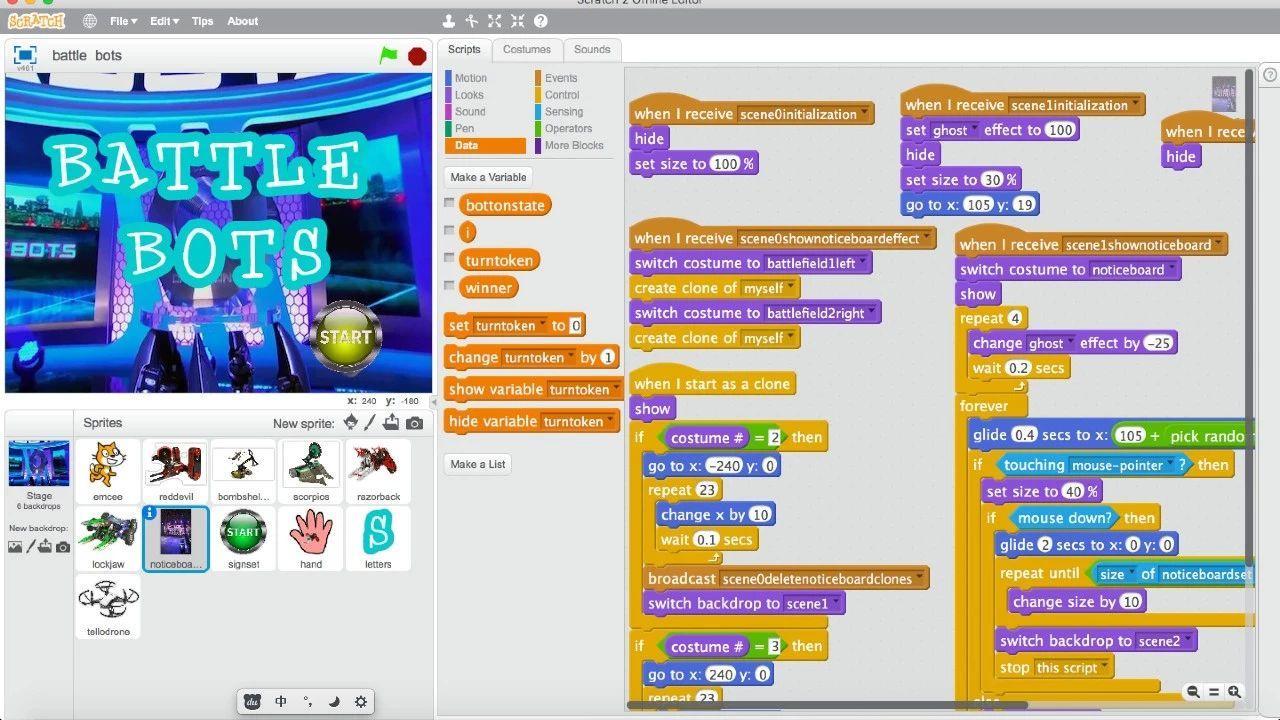Image resolution: width=1280 pixels, height=720 pixels.
Task: Select the Grow sprite tool
Action: tap(495, 21)
